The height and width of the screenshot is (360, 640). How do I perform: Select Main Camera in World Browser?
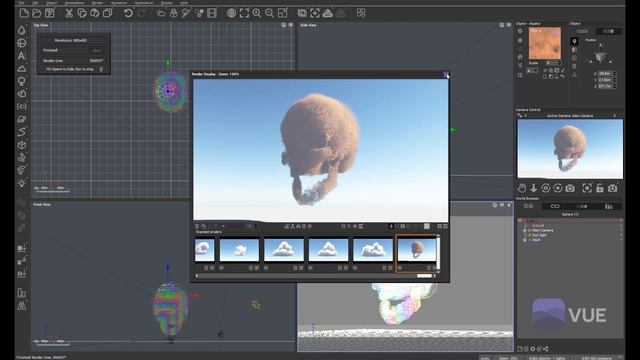543,230
